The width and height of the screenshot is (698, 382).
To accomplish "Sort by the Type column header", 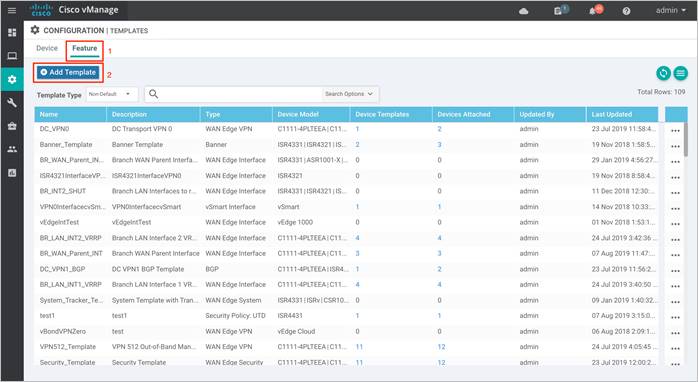I will coord(236,114).
